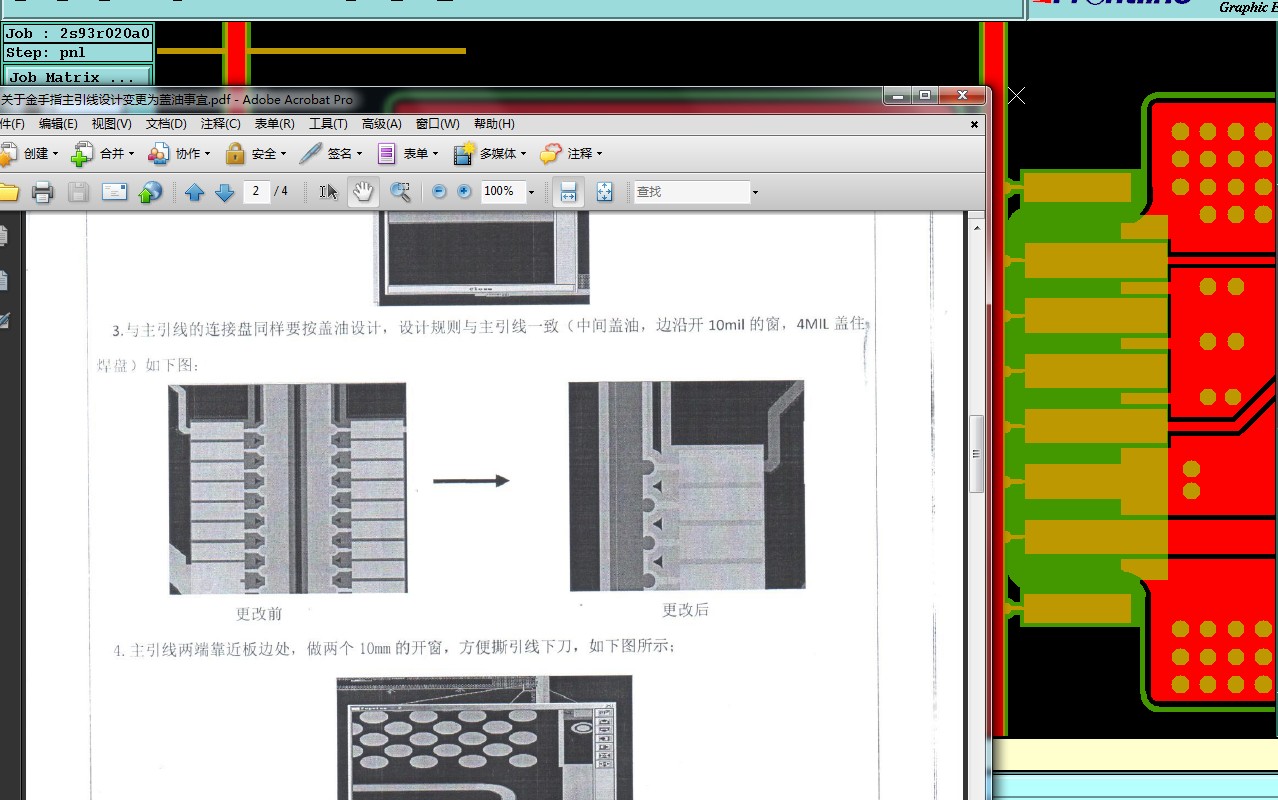Image resolution: width=1278 pixels, height=800 pixels.
Task: Open the 帮助(H) menu
Action: (494, 124)
